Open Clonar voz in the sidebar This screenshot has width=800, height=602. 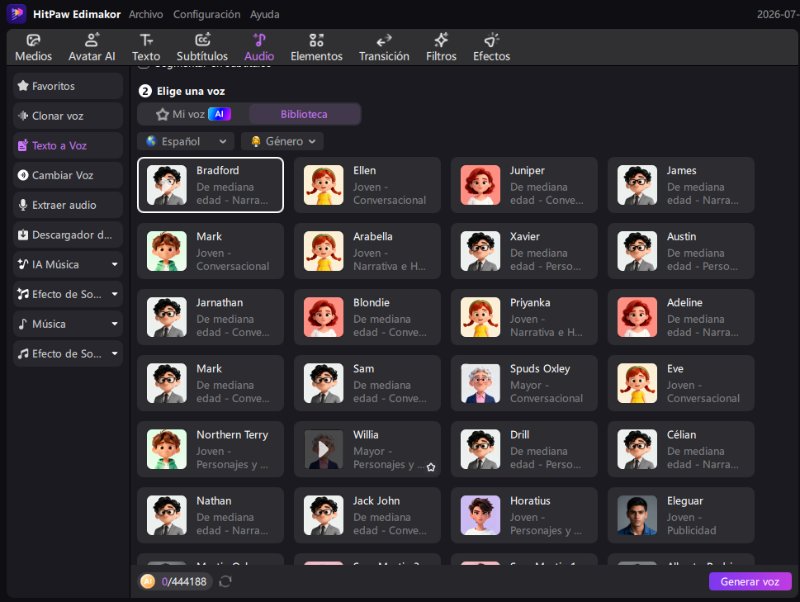pyautogui.click(x=68, y=116)
